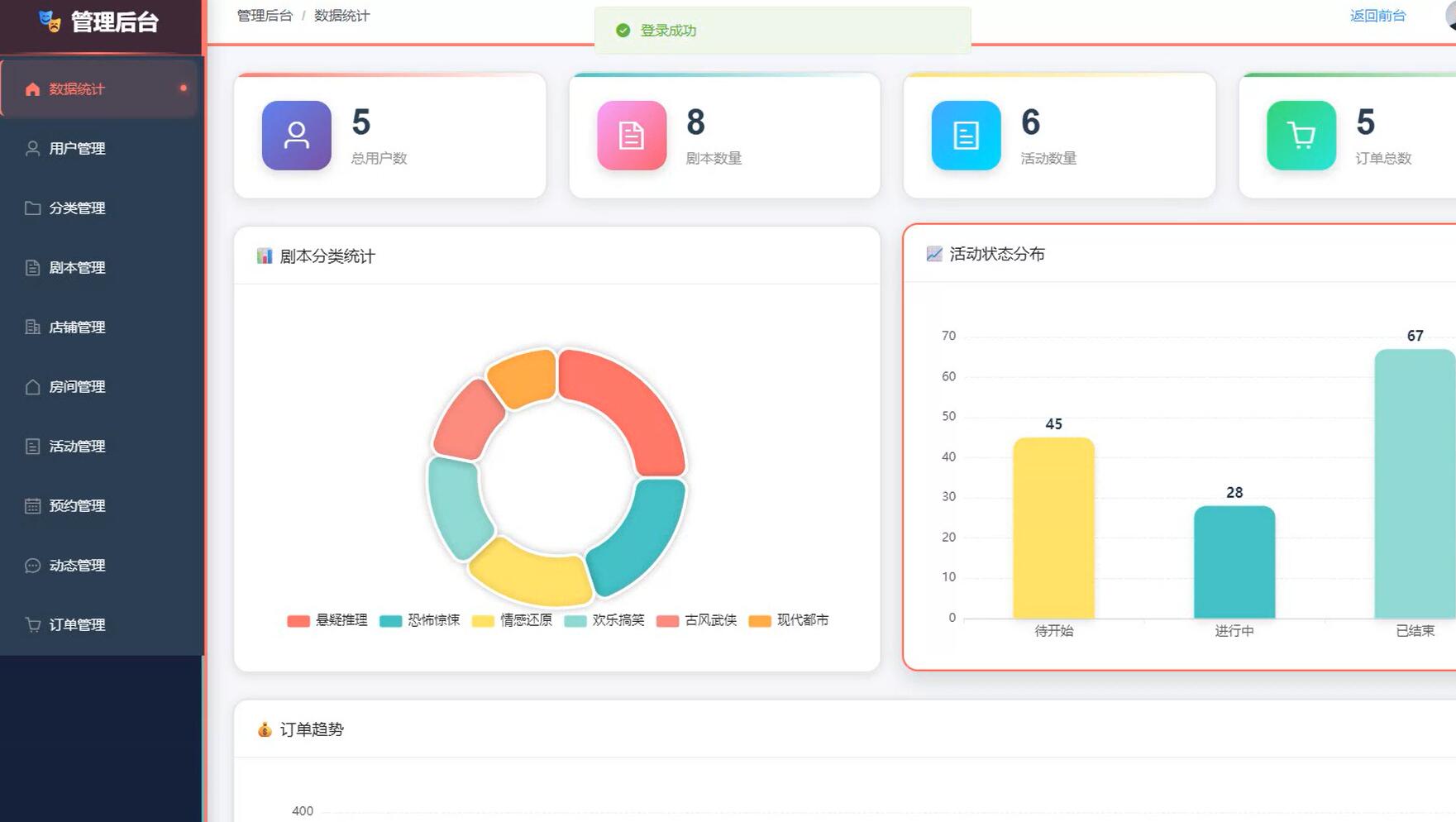
Task: Toggle 情感还原 legend swatch
Action: point(483,621)
